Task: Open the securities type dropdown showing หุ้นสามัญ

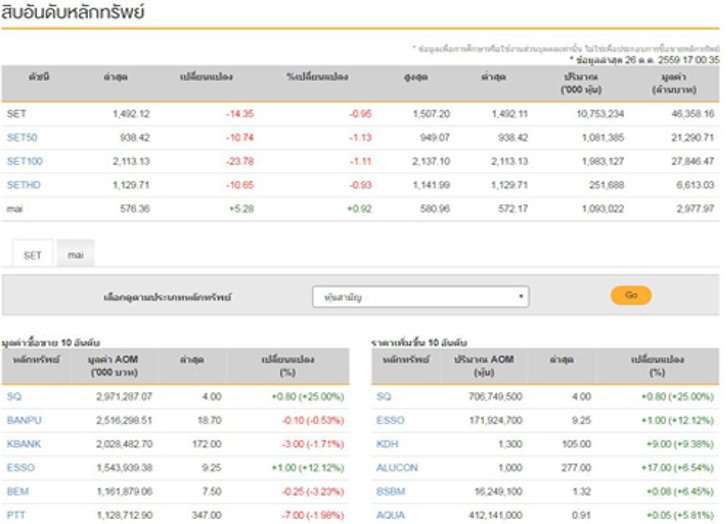Action: click(x=421, y=297)
